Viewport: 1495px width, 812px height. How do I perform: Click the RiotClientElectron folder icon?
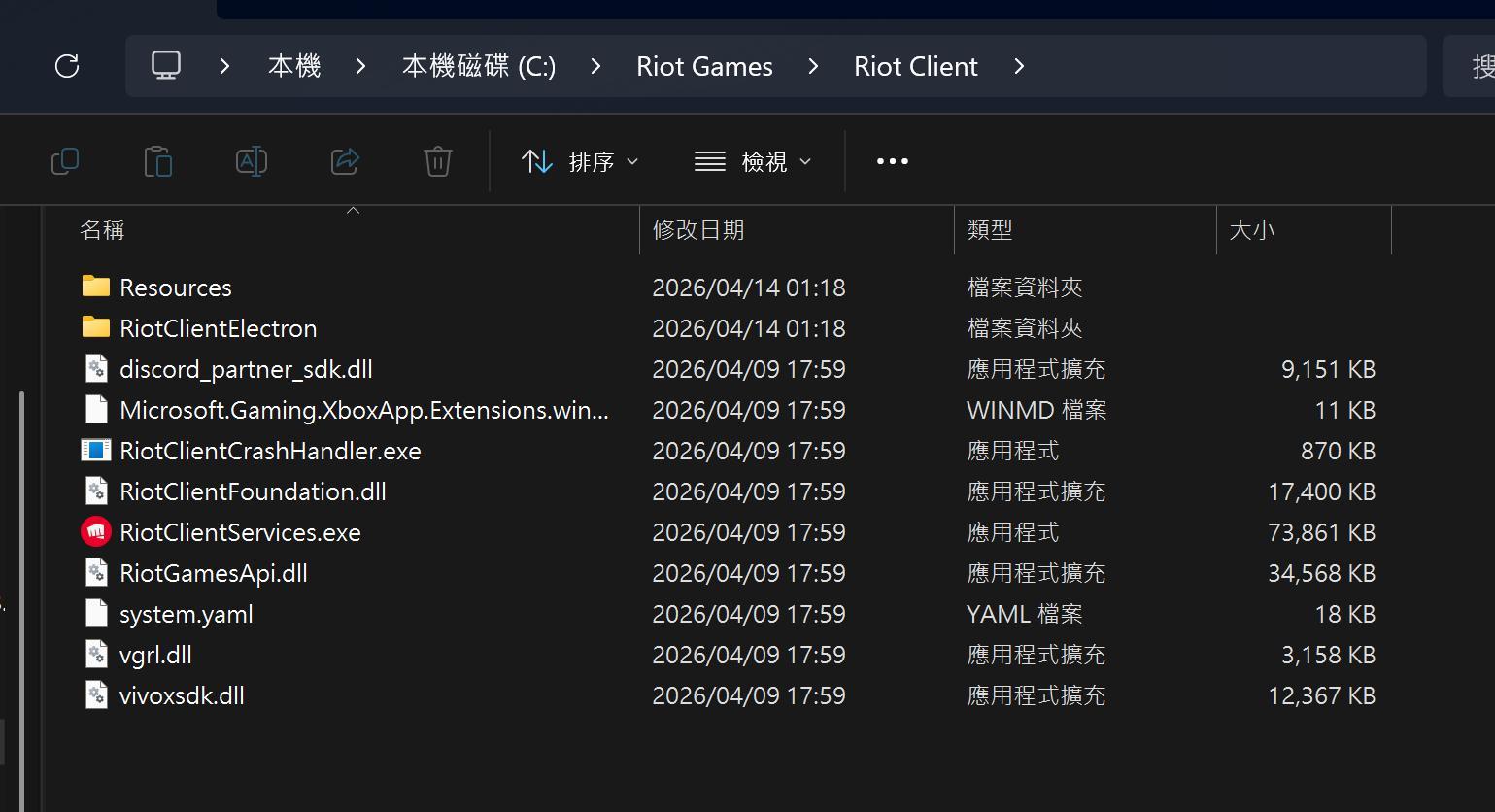[96, 327]
